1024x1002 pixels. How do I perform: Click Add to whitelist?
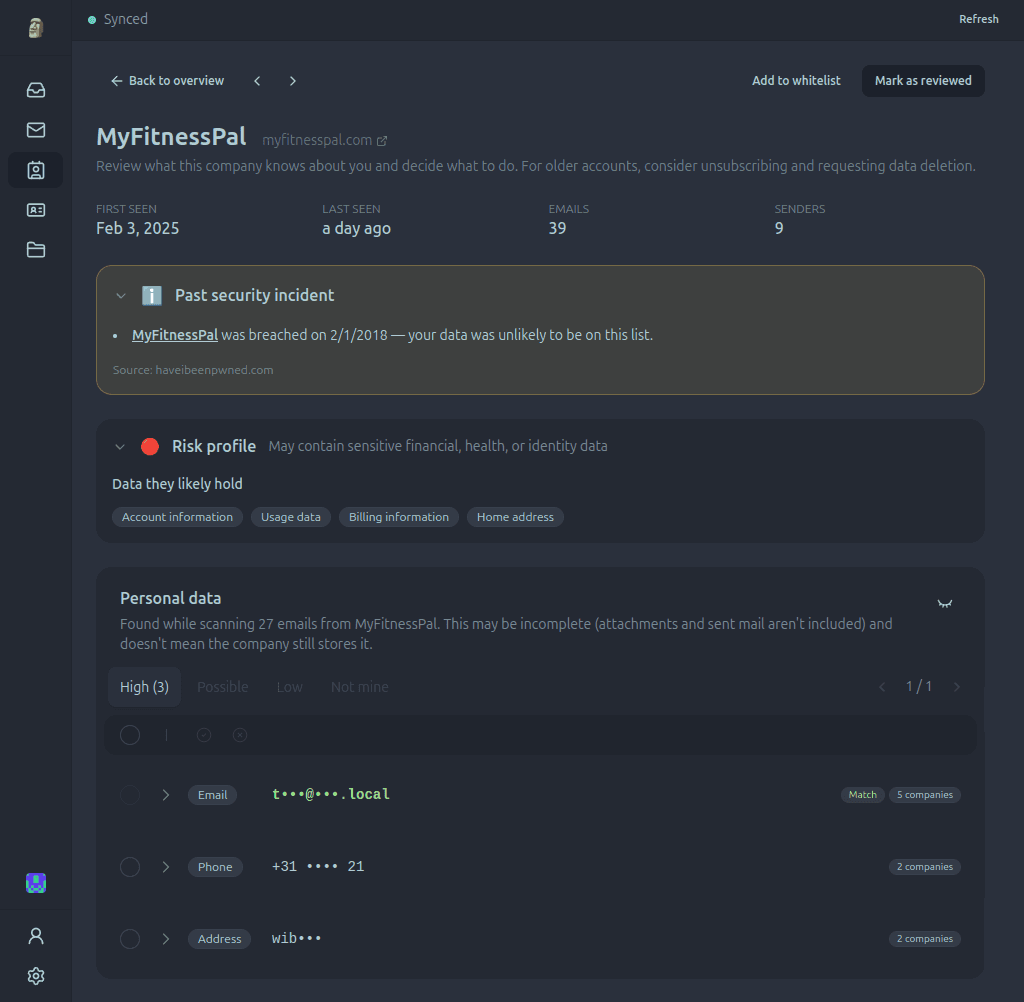(796, 81)
